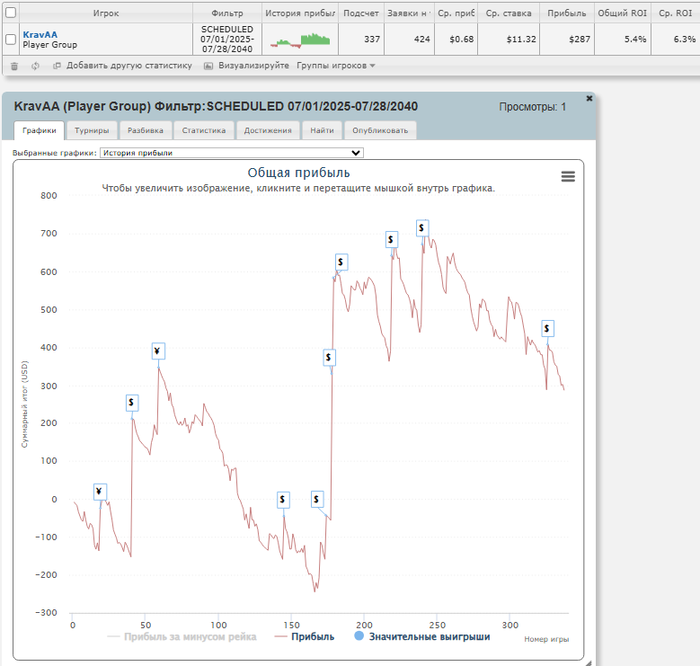This screenshot has width=700, height=666.
Task: Click the dollar marker near game 168
Action: [317, 499]
